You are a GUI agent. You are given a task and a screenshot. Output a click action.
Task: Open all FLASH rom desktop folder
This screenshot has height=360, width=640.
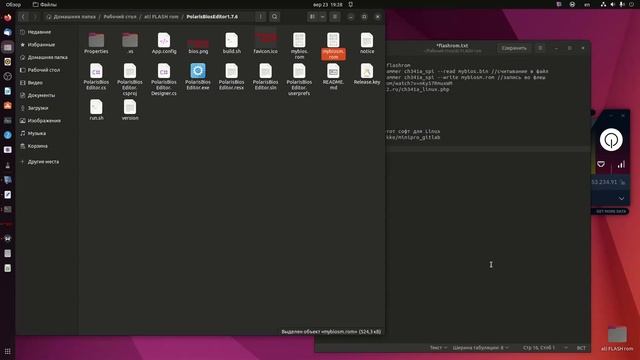[617, 338]
